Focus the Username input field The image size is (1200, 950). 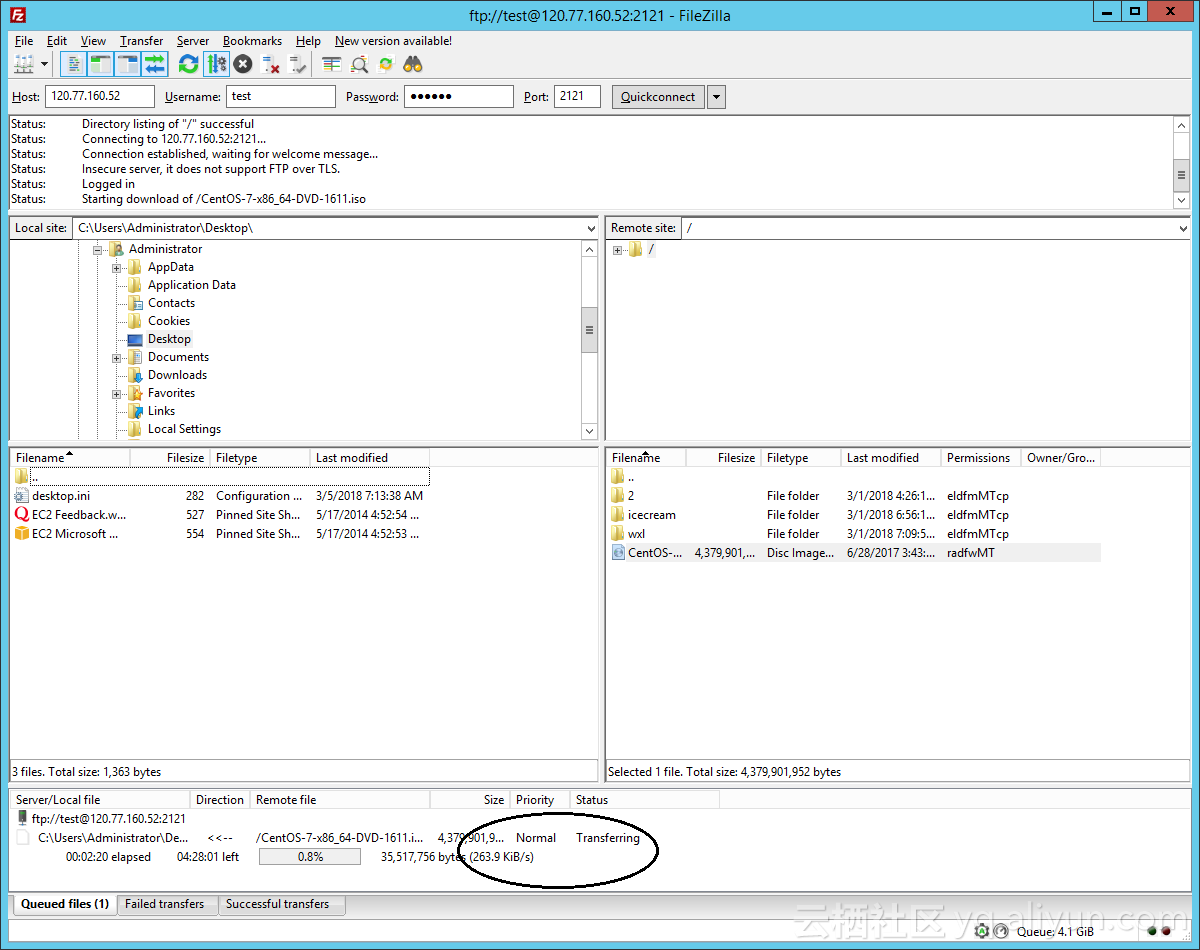281,97
